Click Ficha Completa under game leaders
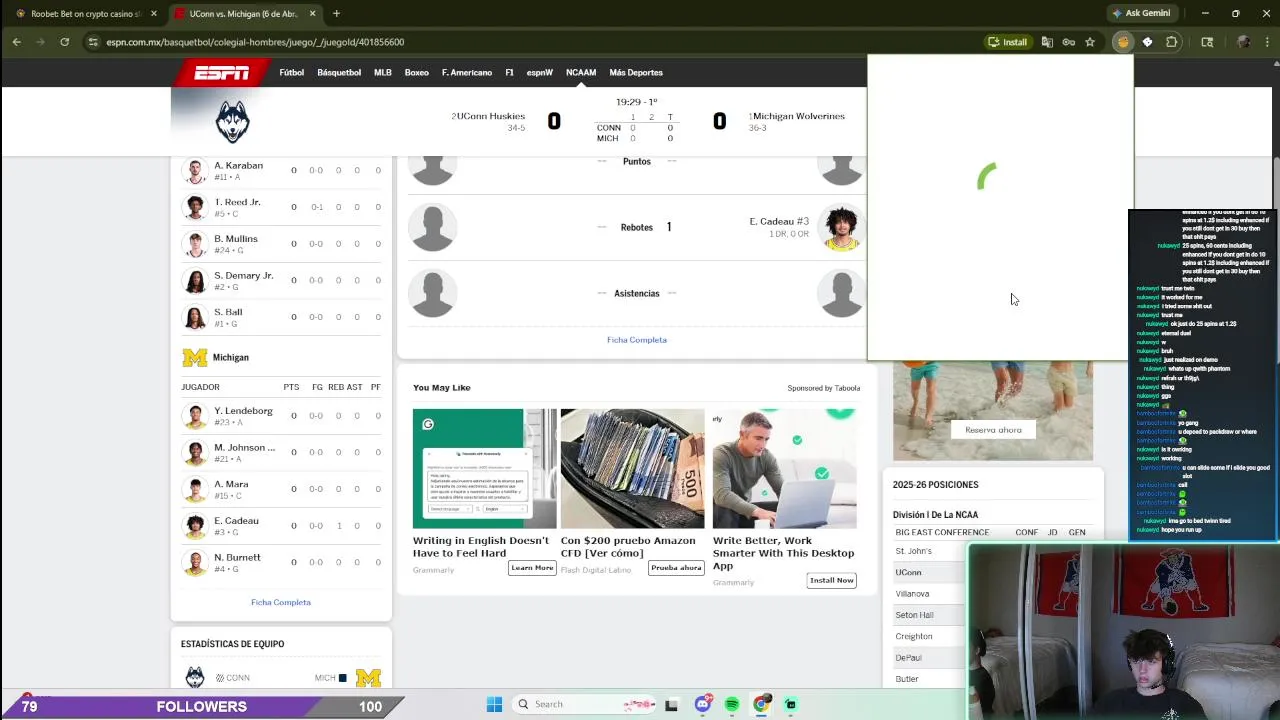The height and width of the screenshot is (720, 1280). click(x=637, y=340)
